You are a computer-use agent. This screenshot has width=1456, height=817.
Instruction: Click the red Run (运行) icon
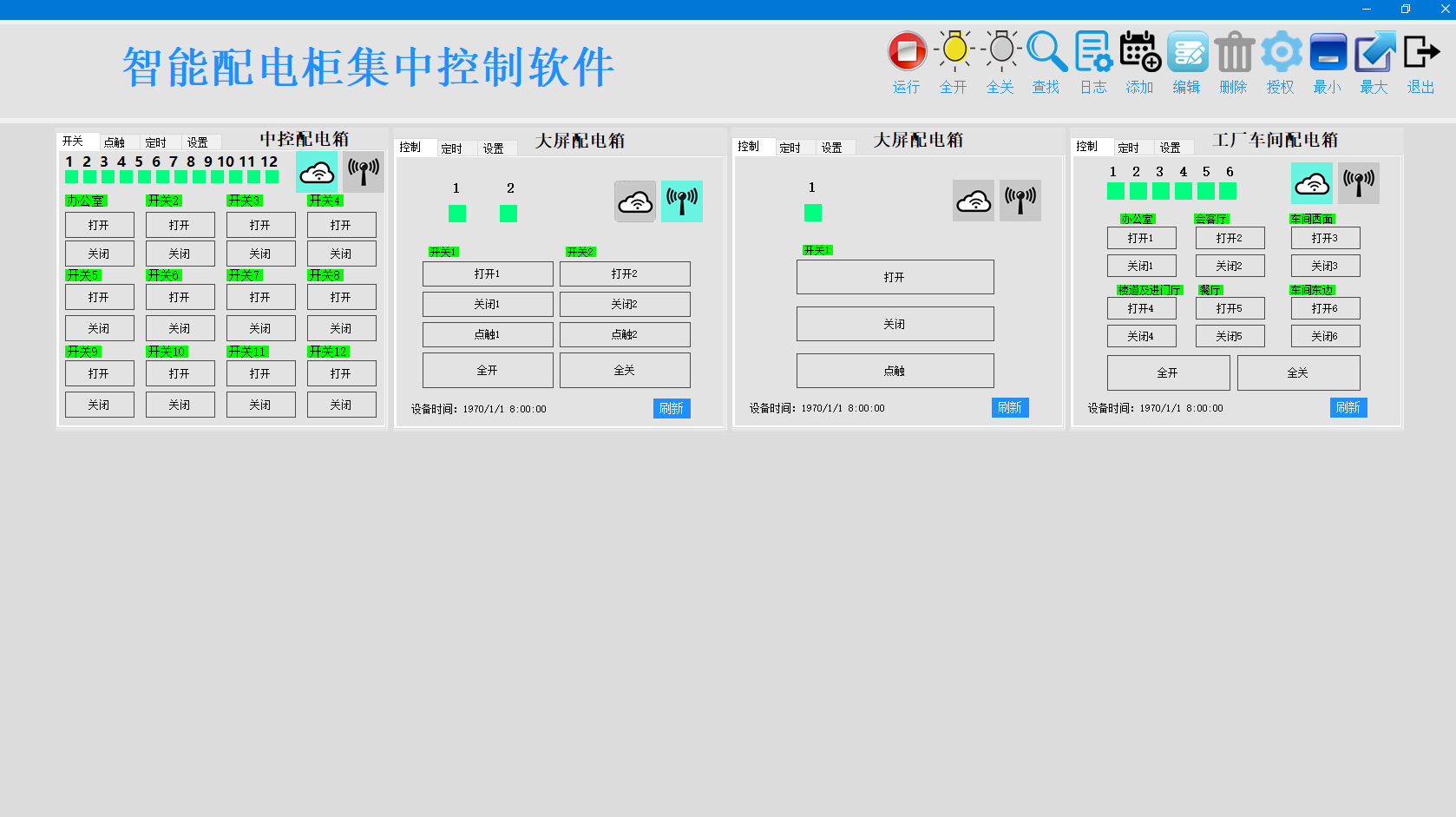point(907,52)
